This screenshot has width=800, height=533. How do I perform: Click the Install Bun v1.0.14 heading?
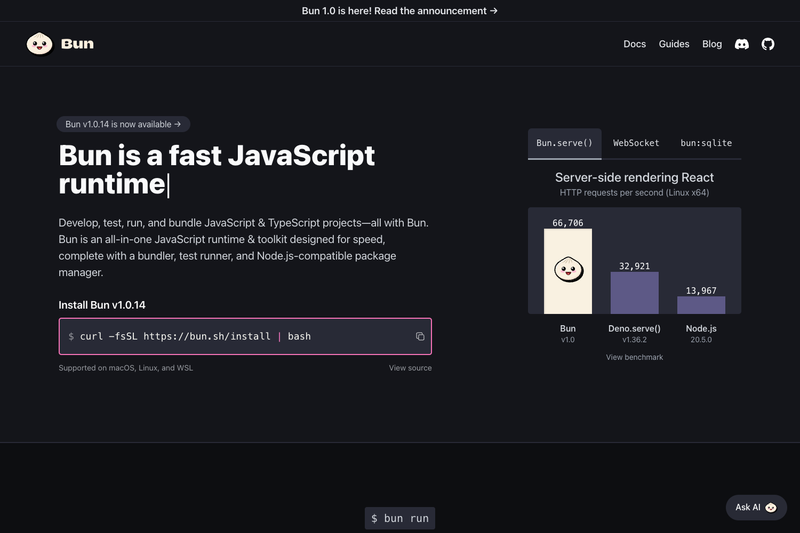tap(102, 305)
